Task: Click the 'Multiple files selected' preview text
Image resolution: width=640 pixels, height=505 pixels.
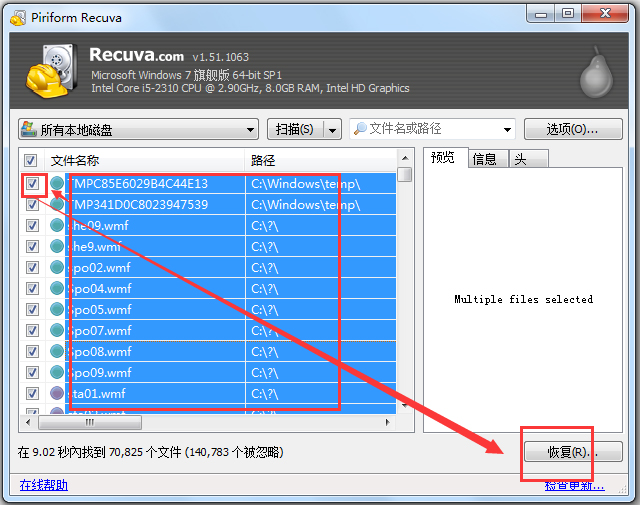Action: tap(524, 299)
